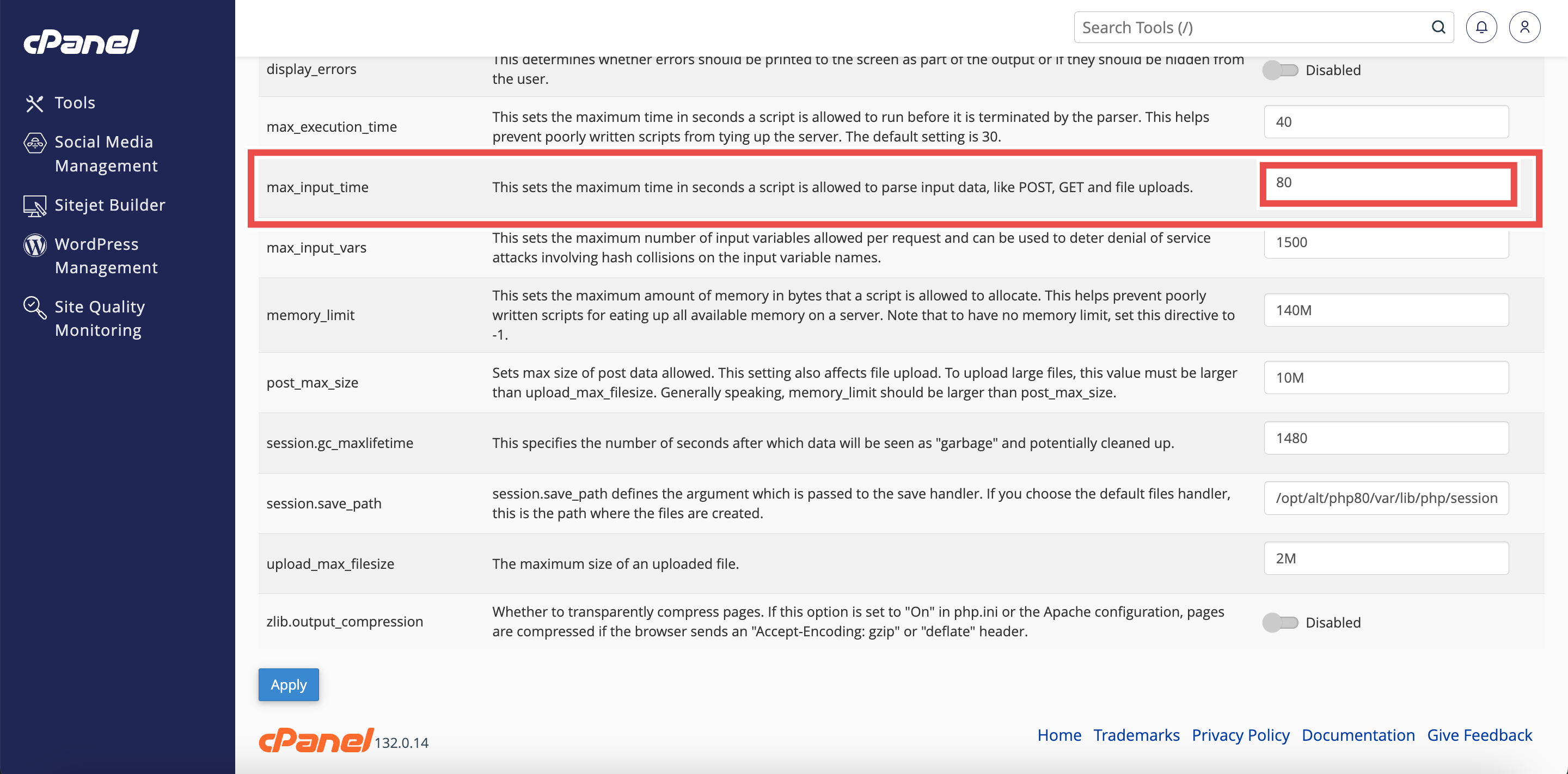Open the user account icon
1568x774 pixels.
point(1524,27)
